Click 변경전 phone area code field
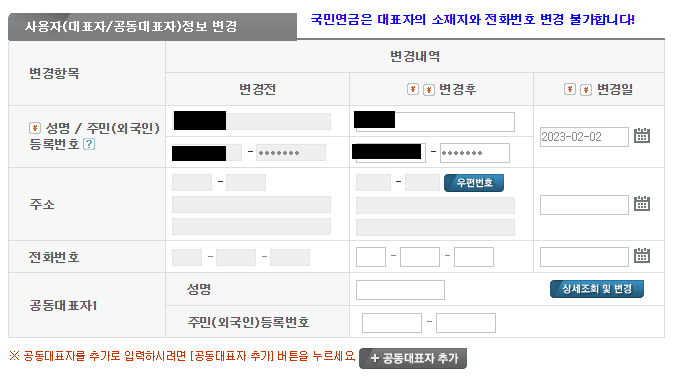Image resolution: width=680 pixels, height=379 pixels. coord(187,257)
